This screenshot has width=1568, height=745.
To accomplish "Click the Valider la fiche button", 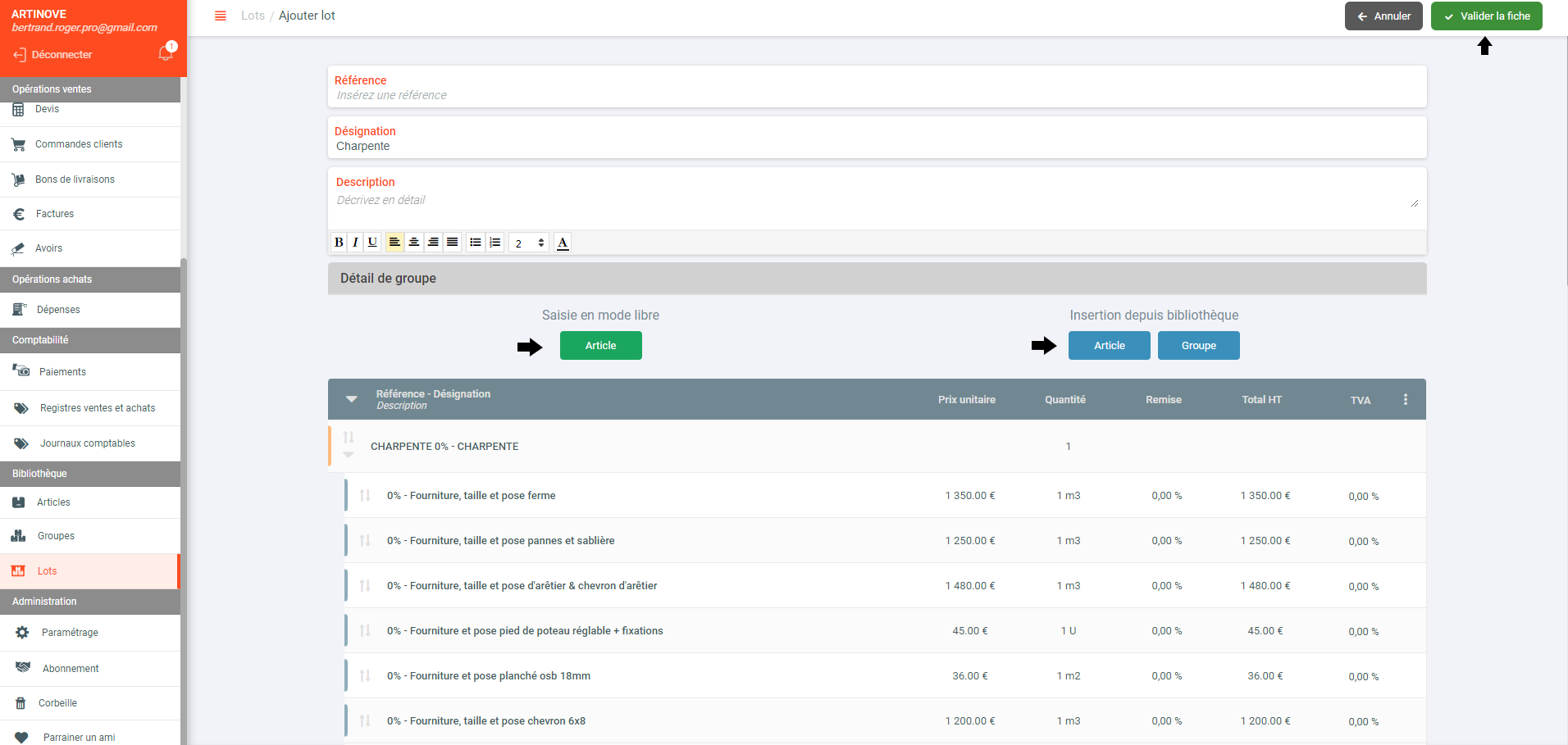I will click(x=1486, y=16).
